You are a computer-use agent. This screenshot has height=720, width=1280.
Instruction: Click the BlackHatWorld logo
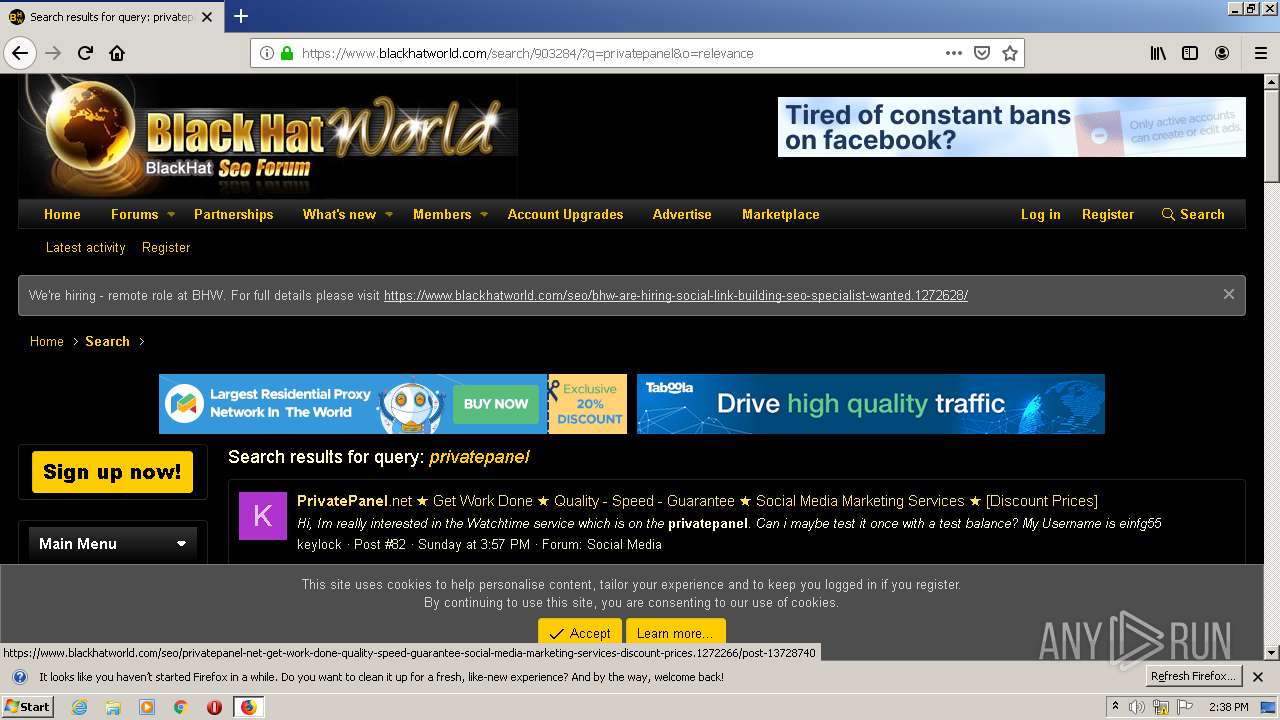pos(268,136)
